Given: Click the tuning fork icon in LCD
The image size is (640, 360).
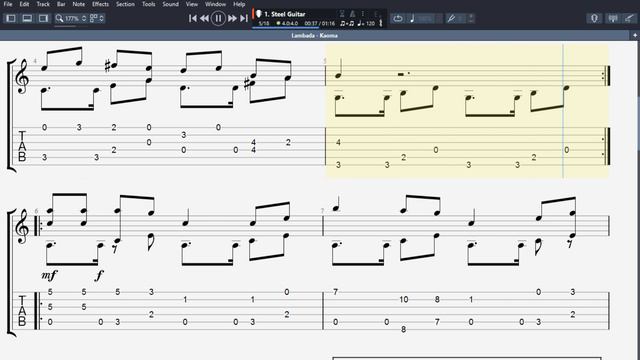Looking at the screenshot, I should click(381, 23).
